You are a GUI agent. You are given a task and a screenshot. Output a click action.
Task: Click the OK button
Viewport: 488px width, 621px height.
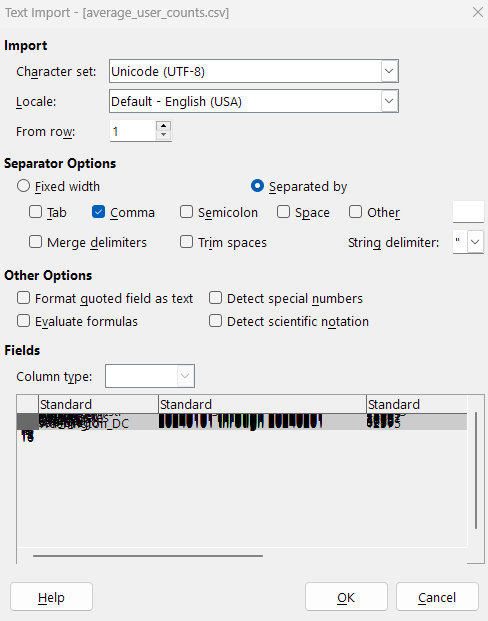tap(346, 597)
